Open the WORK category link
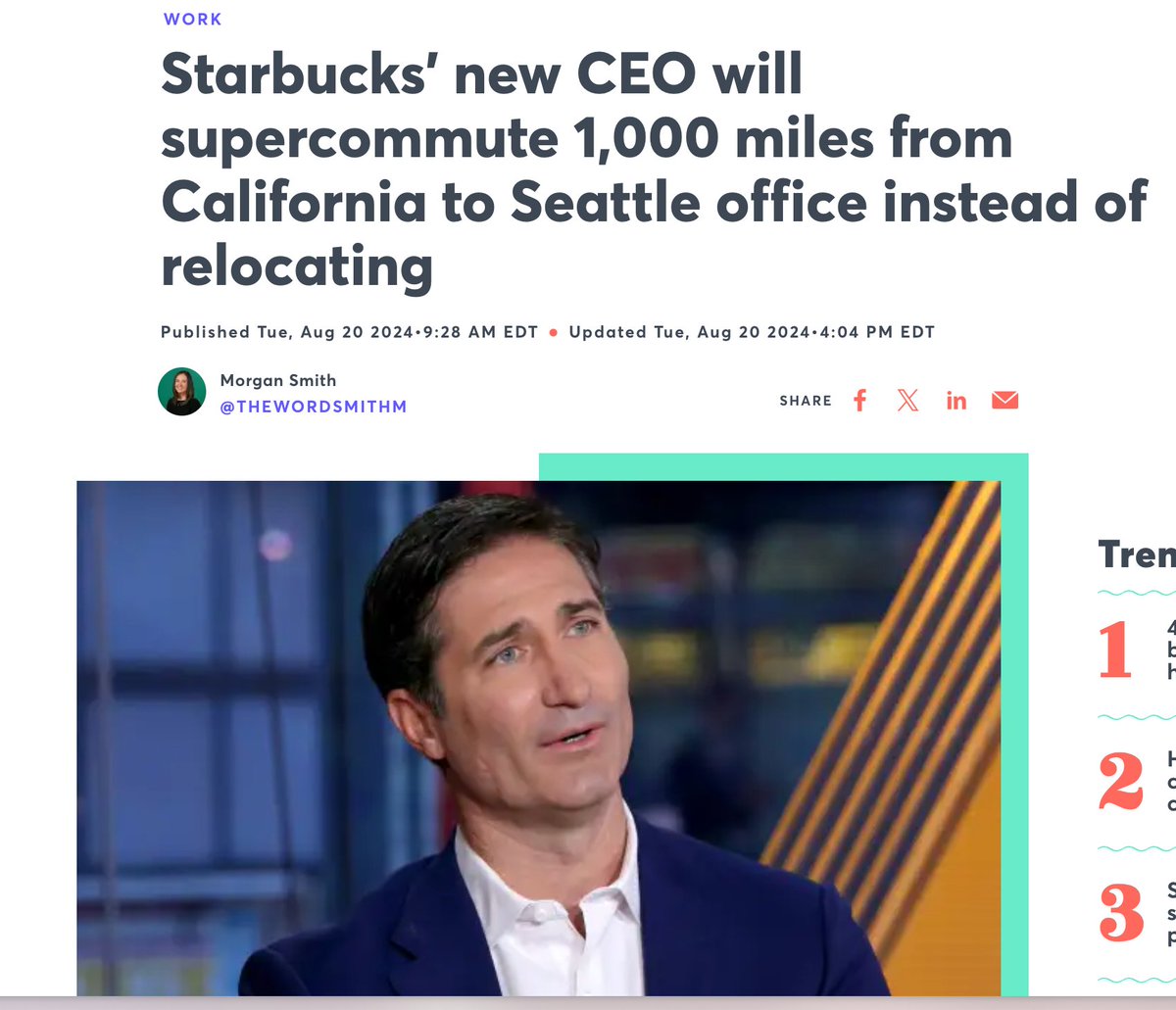The width and height of the screenshot is (1176, 1010). [193, 19]
